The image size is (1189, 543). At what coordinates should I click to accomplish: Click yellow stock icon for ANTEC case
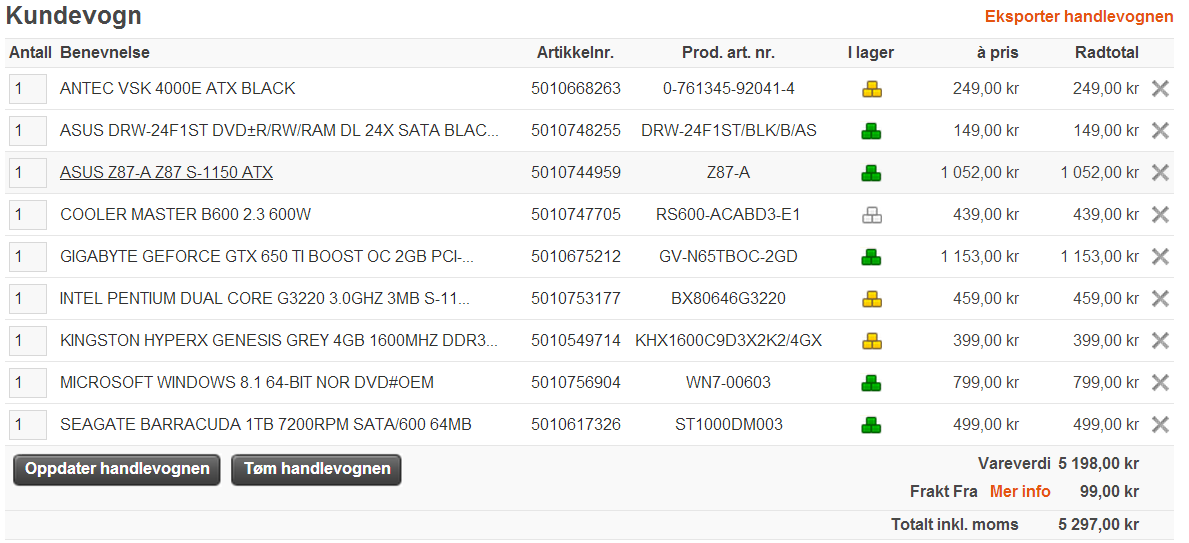coord(871,89)
